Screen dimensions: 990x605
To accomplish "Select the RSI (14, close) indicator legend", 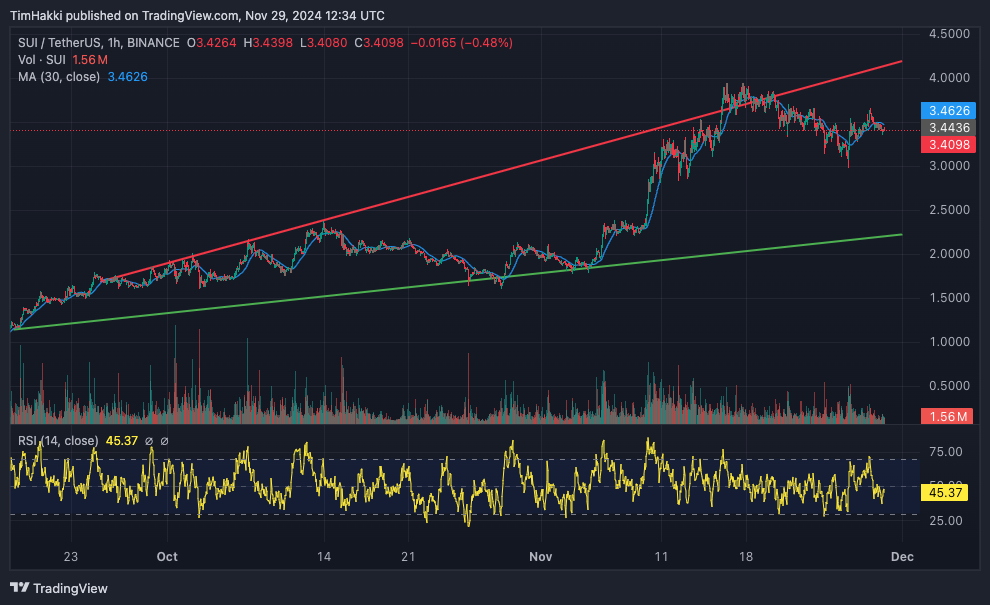I will point(58,441).
